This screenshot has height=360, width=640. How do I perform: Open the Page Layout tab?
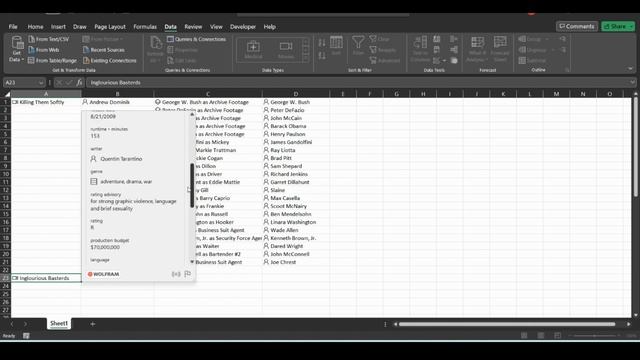point(110,27)
